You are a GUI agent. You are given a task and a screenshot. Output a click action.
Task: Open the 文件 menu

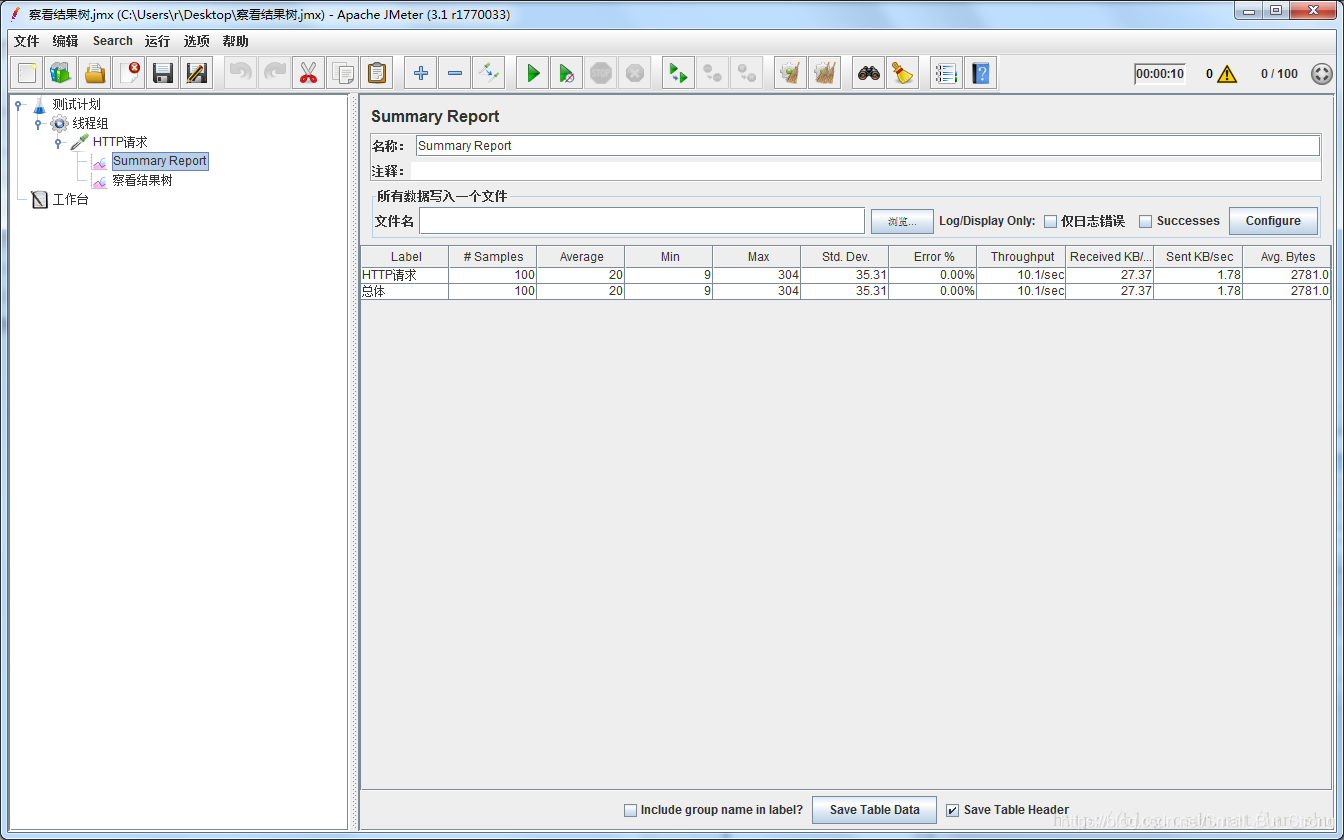click(26, 41)
